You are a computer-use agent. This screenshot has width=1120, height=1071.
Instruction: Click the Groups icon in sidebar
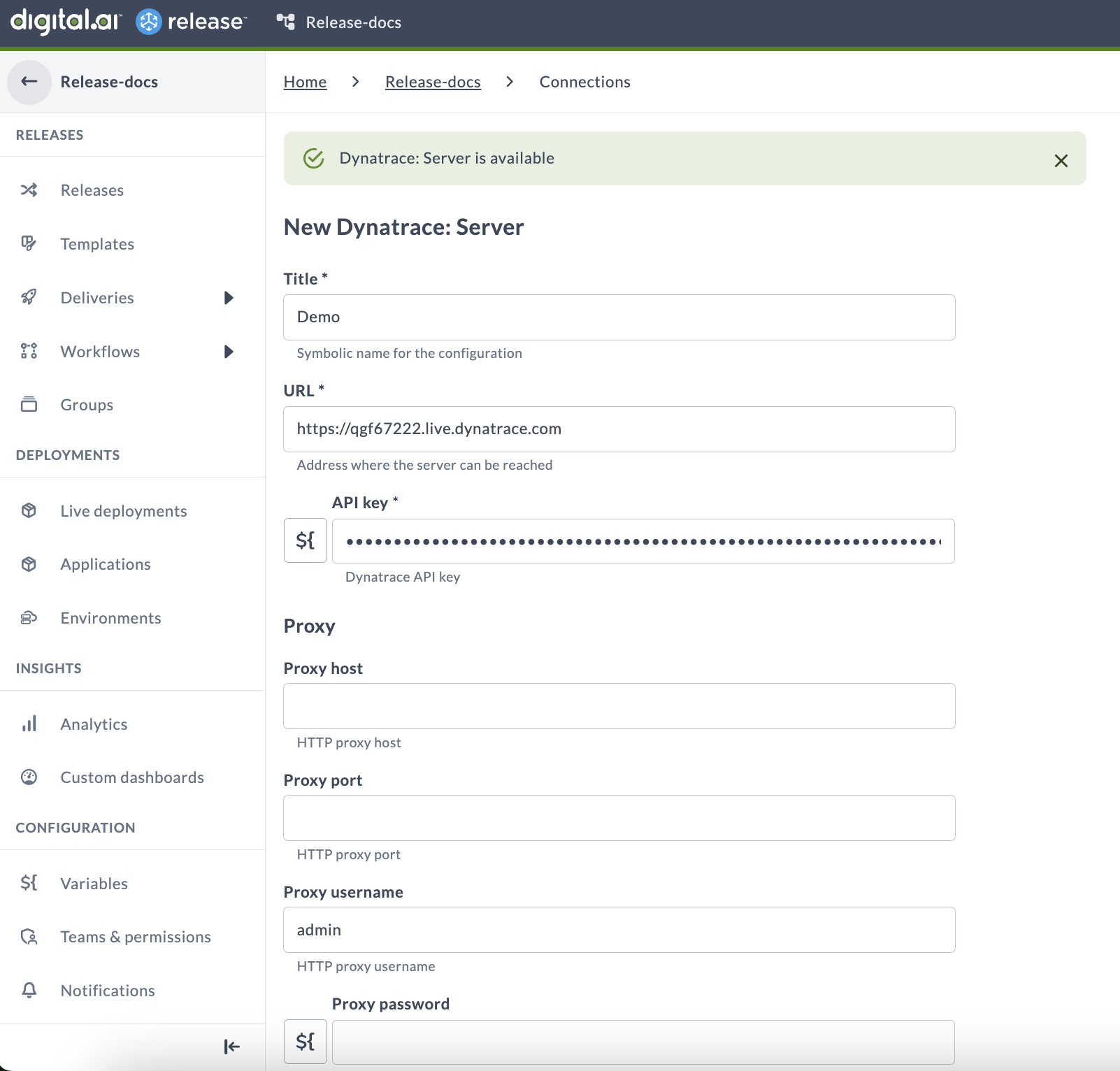tap(29, 405)
